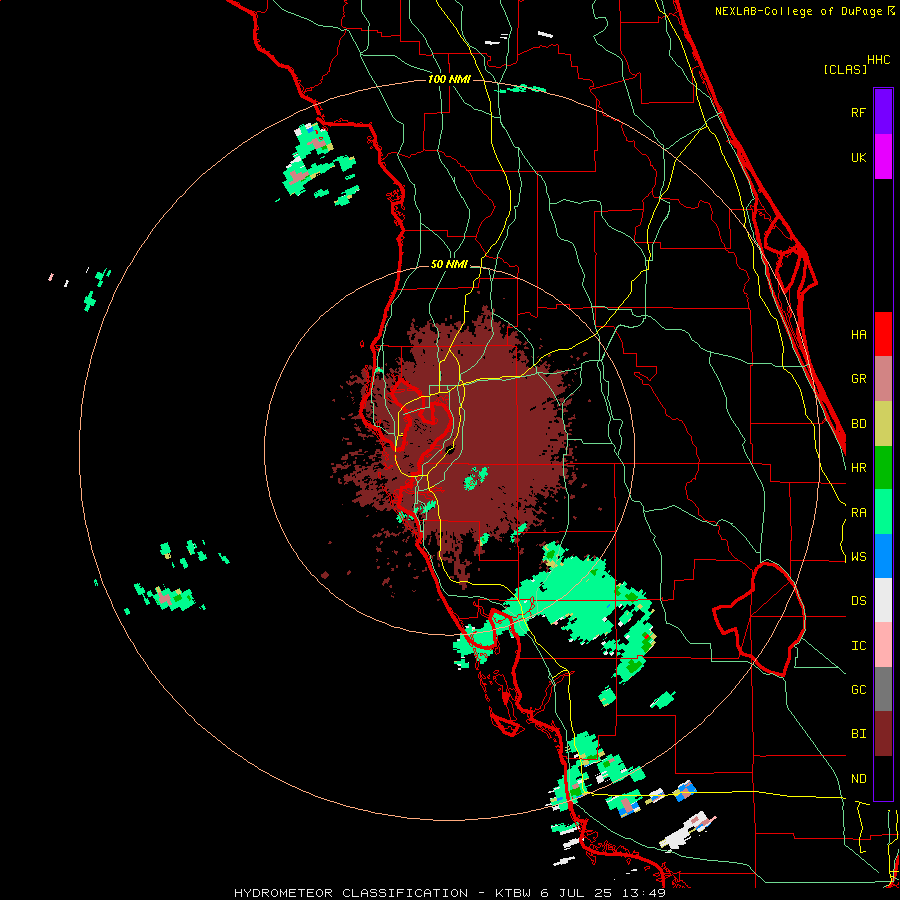Click the KTBW station identifier

coord(513,893)
